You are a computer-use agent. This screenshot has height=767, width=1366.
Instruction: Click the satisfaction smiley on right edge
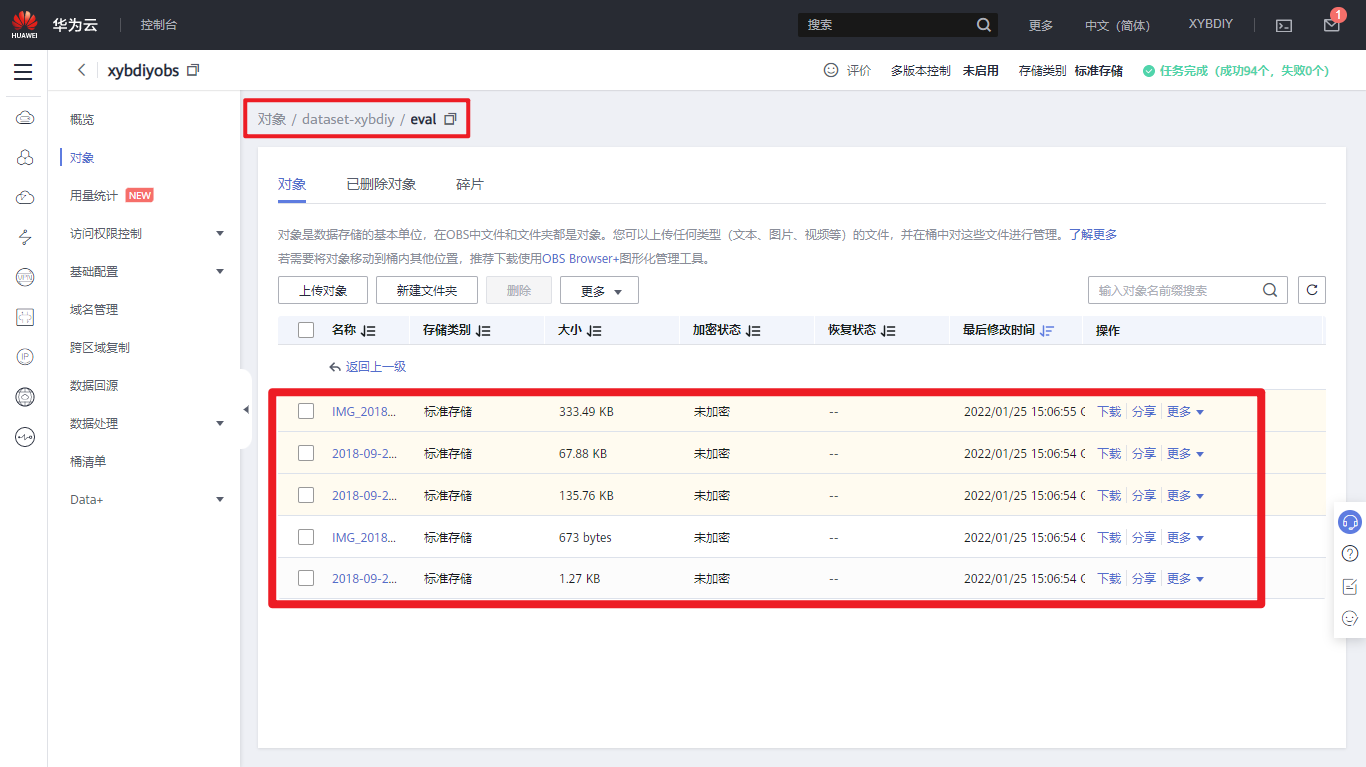[1350, 619]
